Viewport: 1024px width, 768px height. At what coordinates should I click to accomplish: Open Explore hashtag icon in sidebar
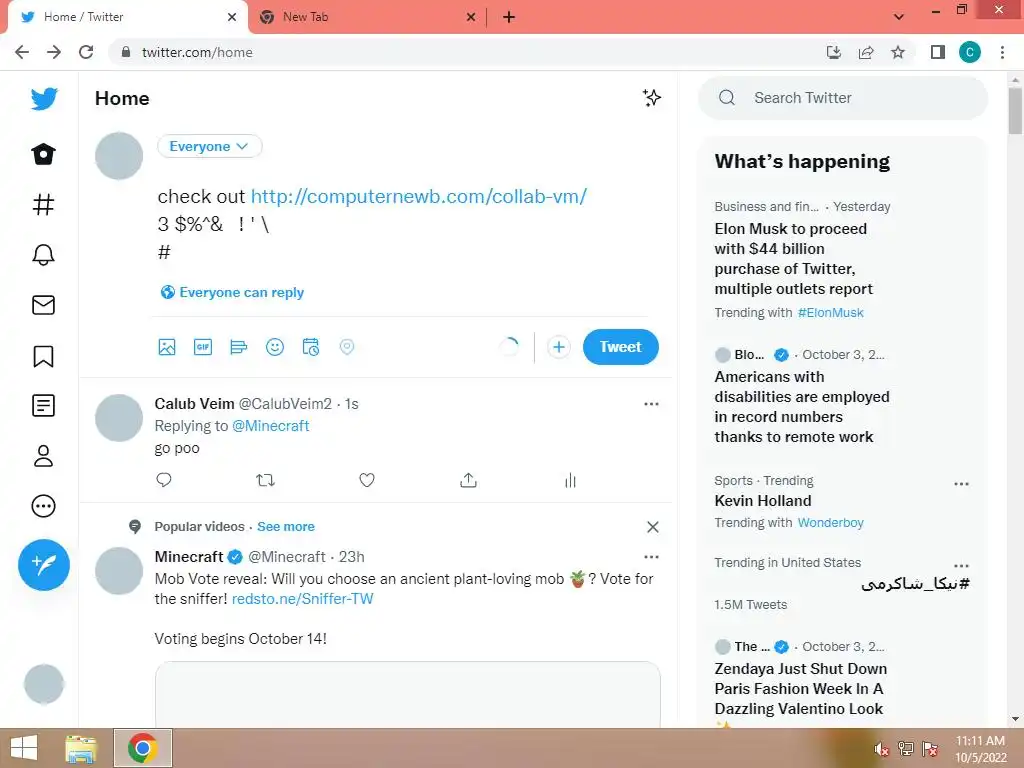pos(43,204)
